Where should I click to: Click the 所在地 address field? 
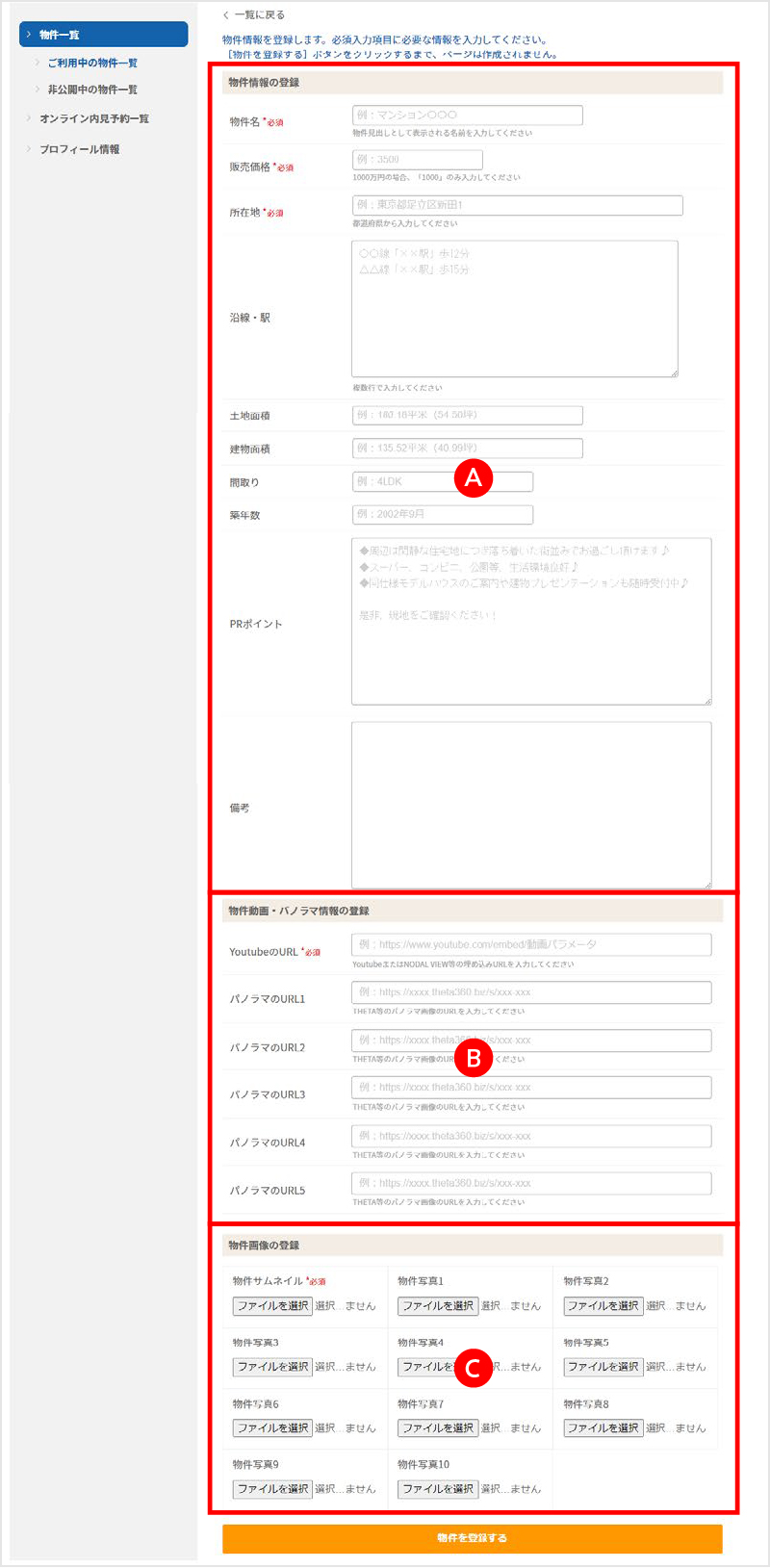[517, 205]
